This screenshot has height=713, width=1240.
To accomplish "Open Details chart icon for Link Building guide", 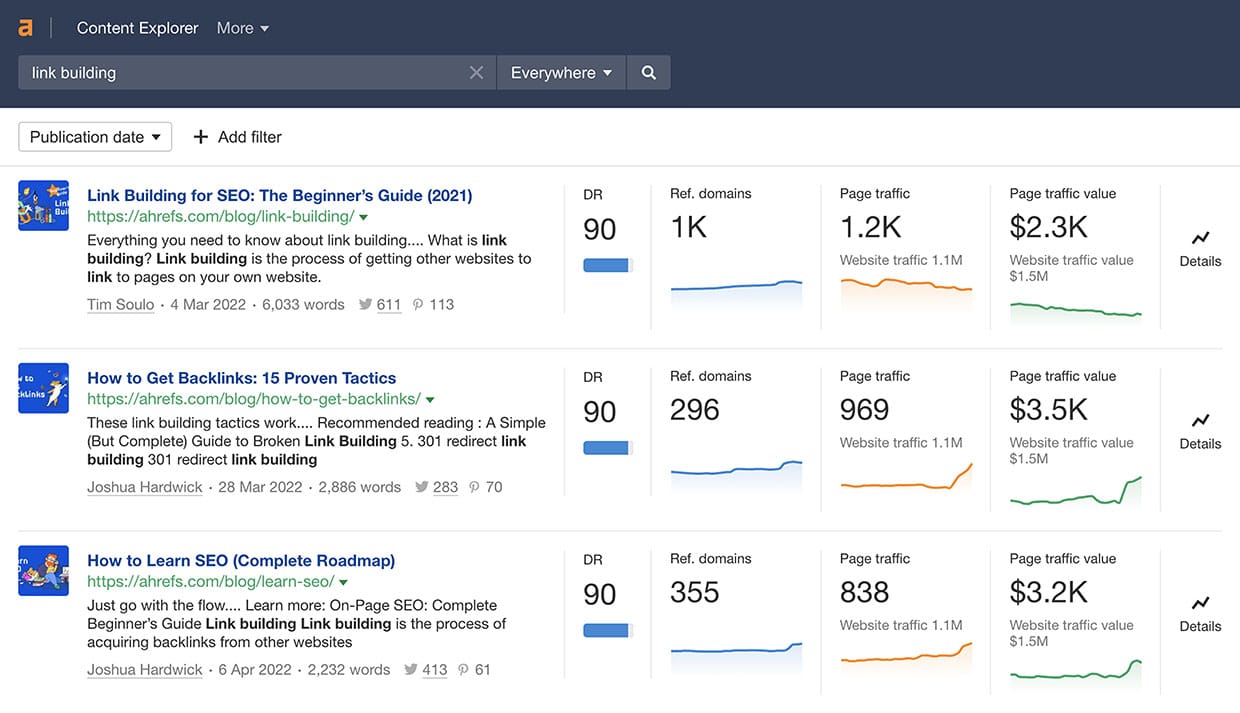I will 1200,238.
